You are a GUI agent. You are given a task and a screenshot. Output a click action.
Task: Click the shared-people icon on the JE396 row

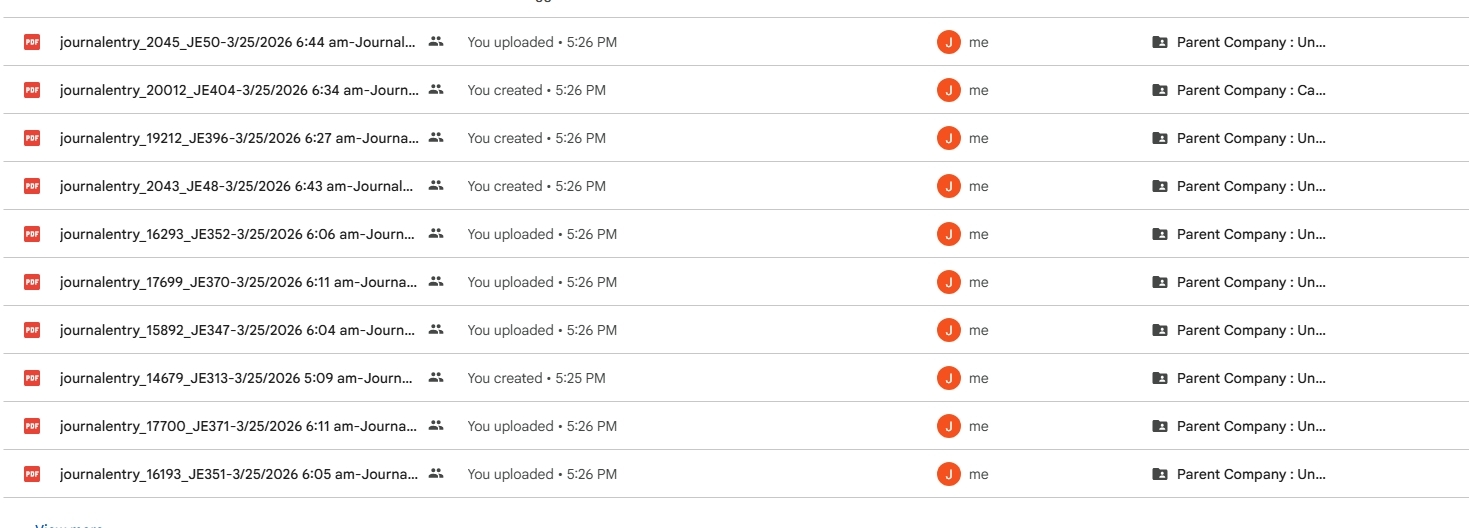point(435,138)
